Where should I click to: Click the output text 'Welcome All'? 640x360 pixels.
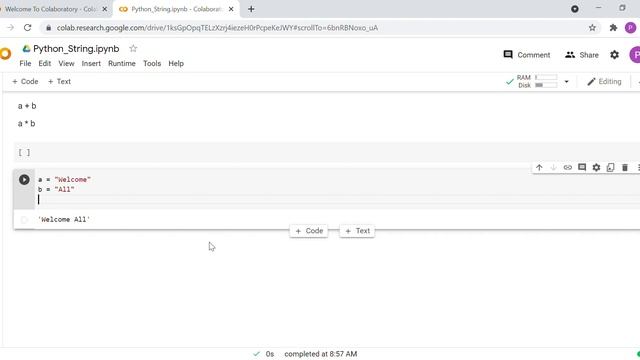[x=64, y=220]
